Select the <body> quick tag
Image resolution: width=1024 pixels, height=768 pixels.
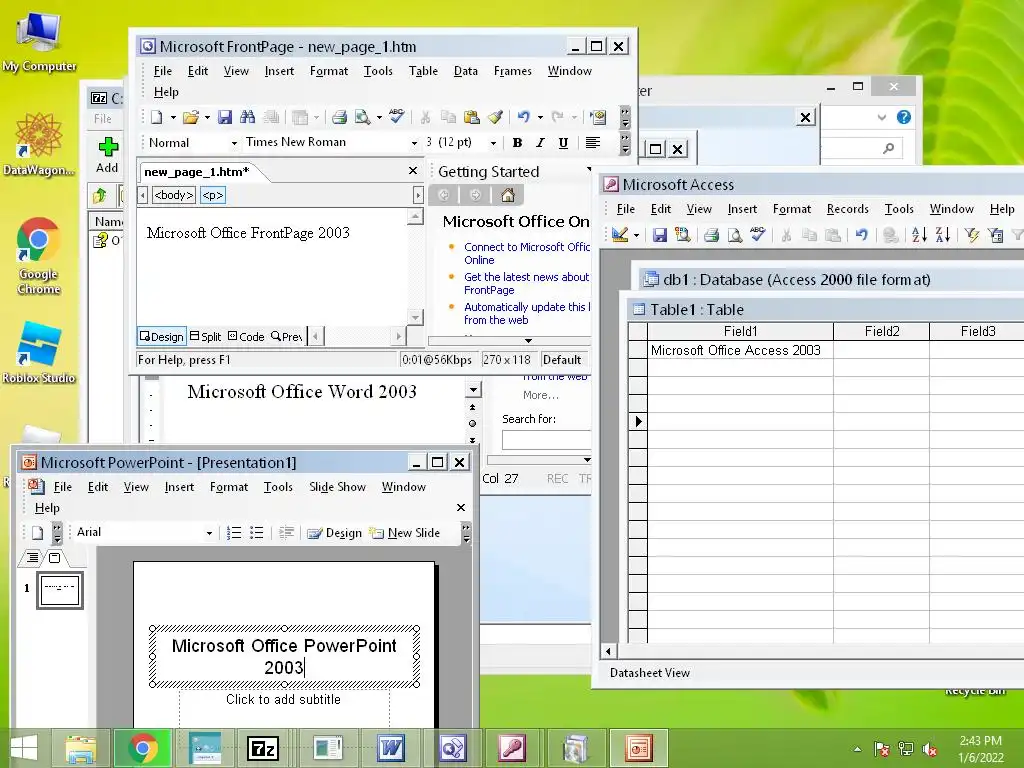coord(174,195)
